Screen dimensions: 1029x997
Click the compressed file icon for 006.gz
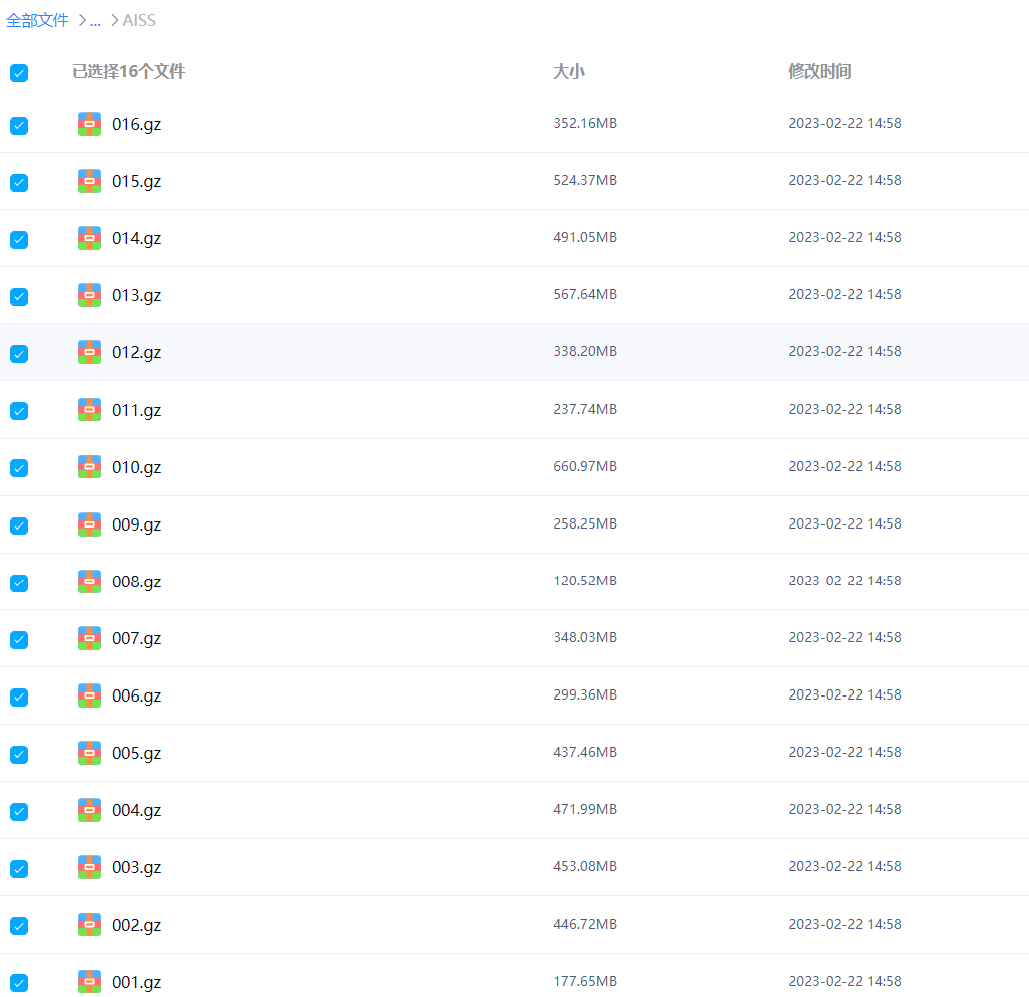coord(89,695)
